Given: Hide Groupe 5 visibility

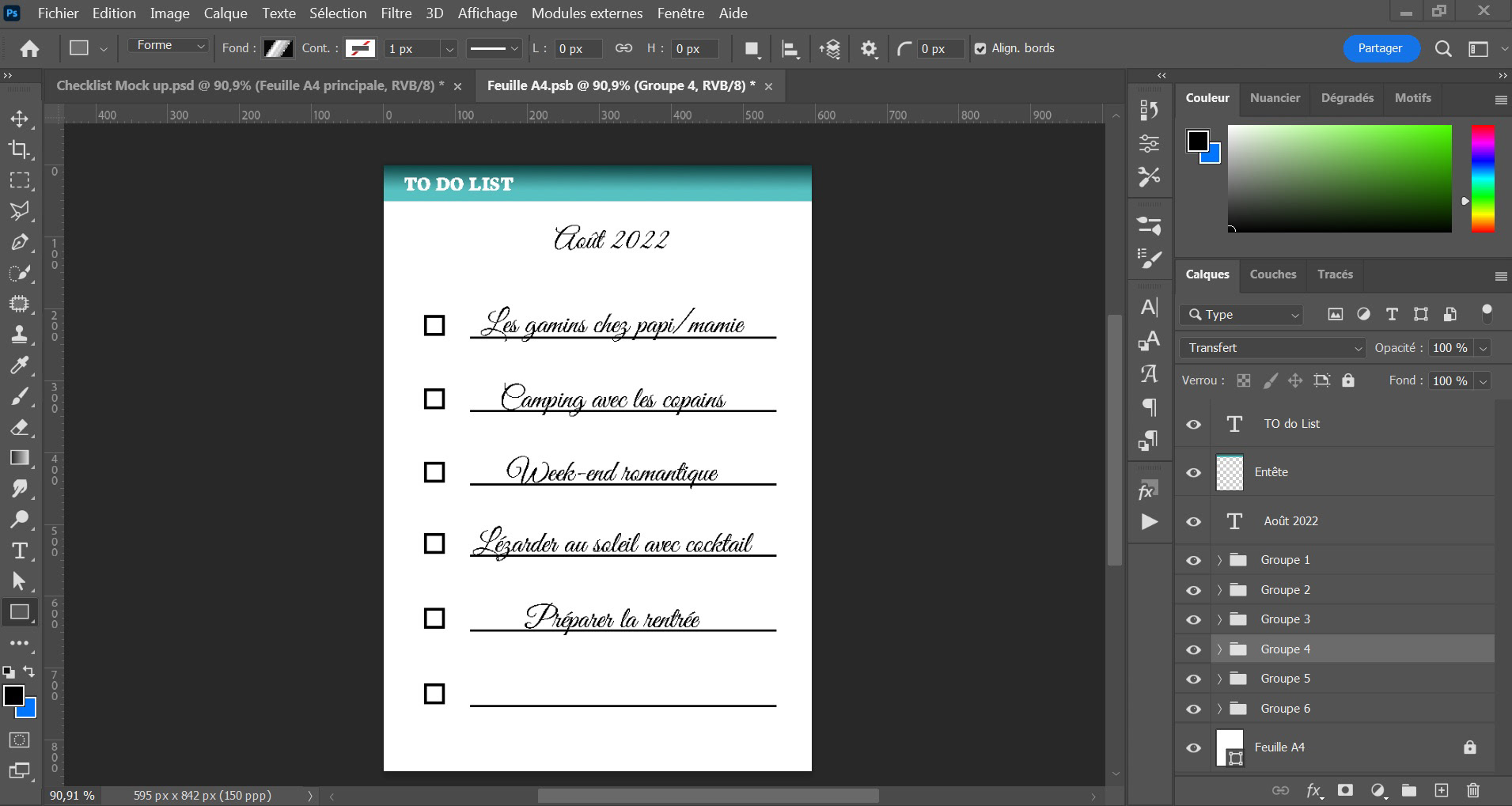Looking at the screenshot, I should 1193,679.
